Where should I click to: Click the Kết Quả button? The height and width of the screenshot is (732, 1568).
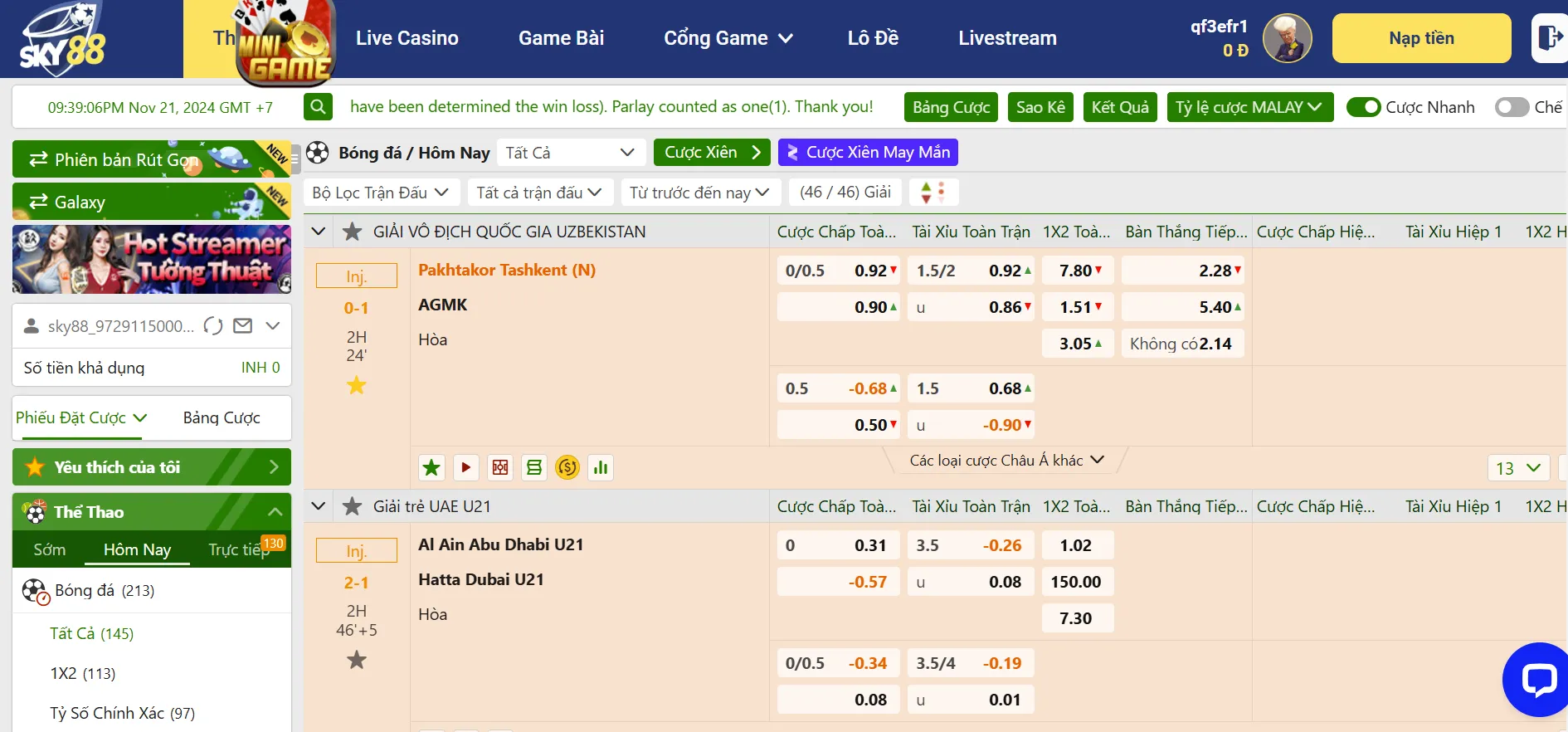click(x=1119, y=107)
